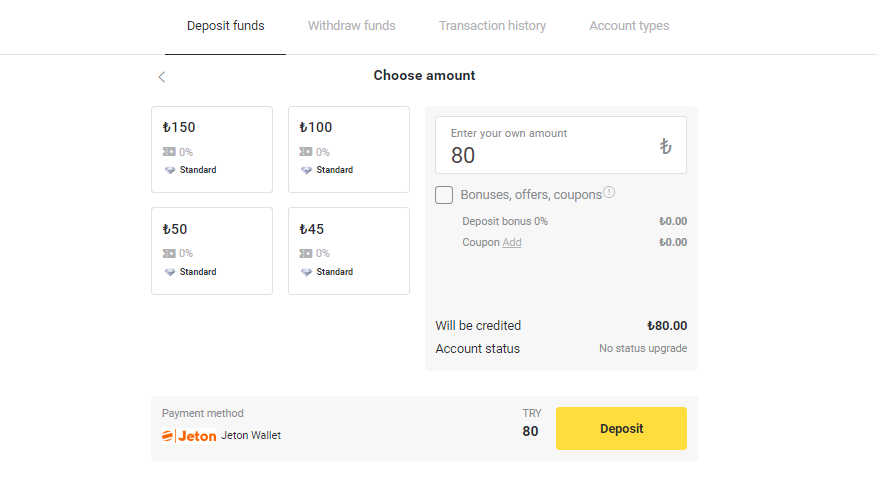
Task: Click the bonus ticket icon in the ₺150 card
Action: click(169, 151)
